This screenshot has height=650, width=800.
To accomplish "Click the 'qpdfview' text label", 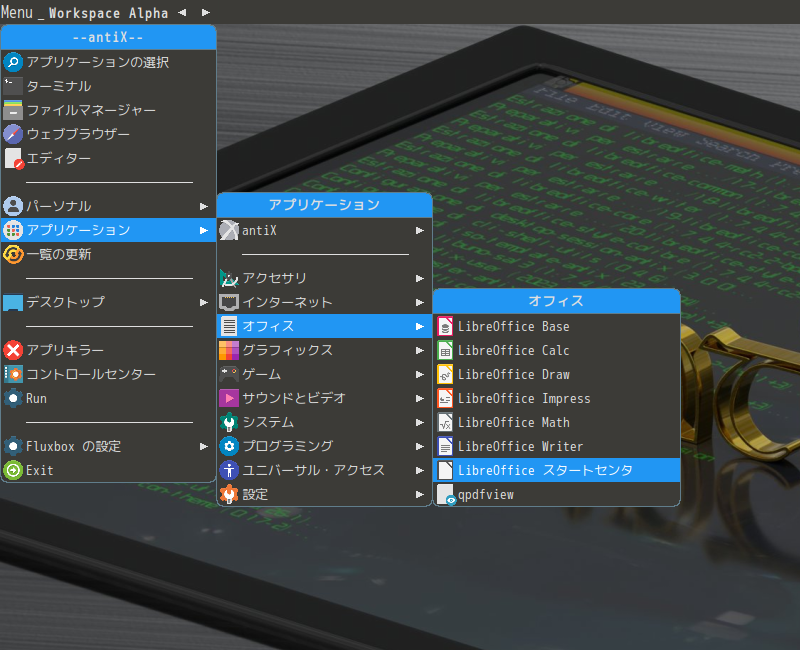I will point(486,494).
